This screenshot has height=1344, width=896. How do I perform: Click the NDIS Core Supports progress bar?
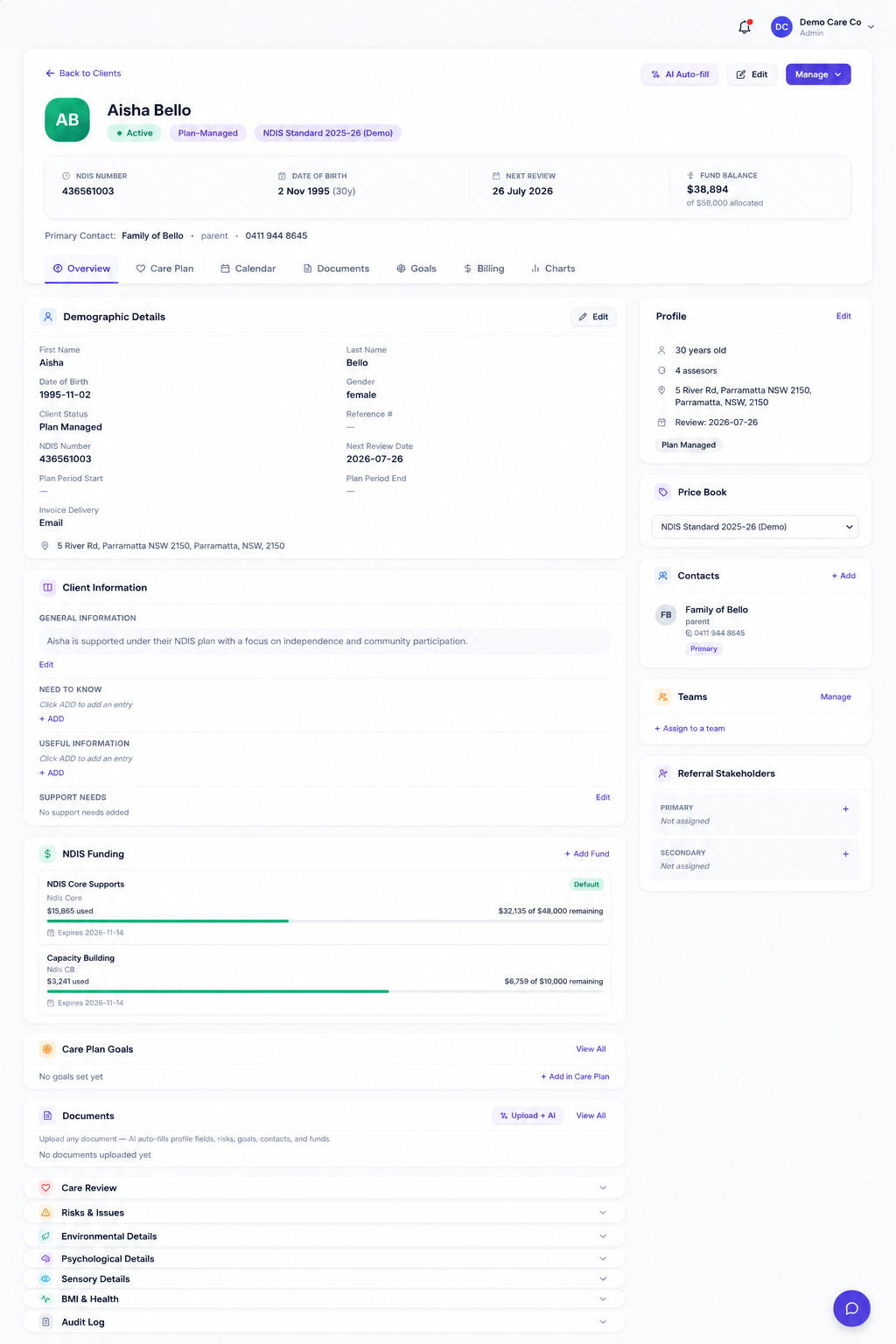[325, 921]
